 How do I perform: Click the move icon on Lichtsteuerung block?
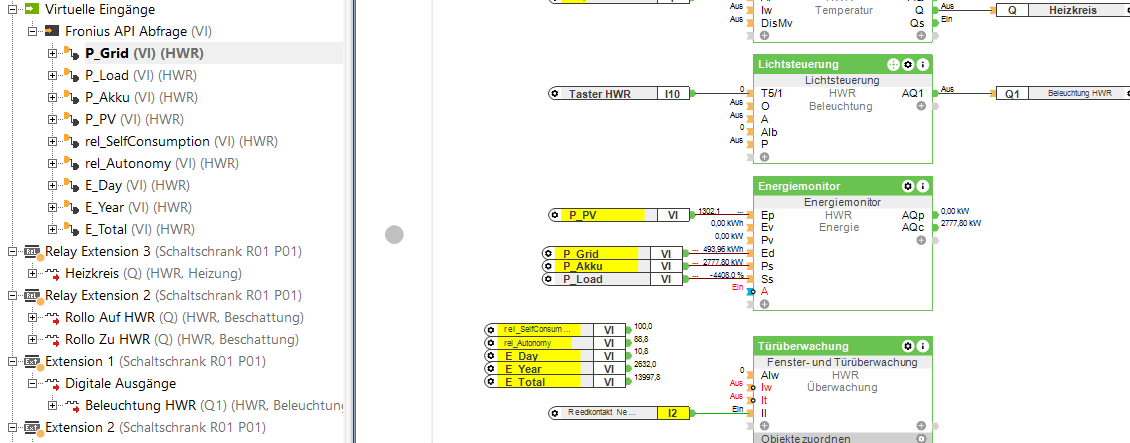click(894, 65)
